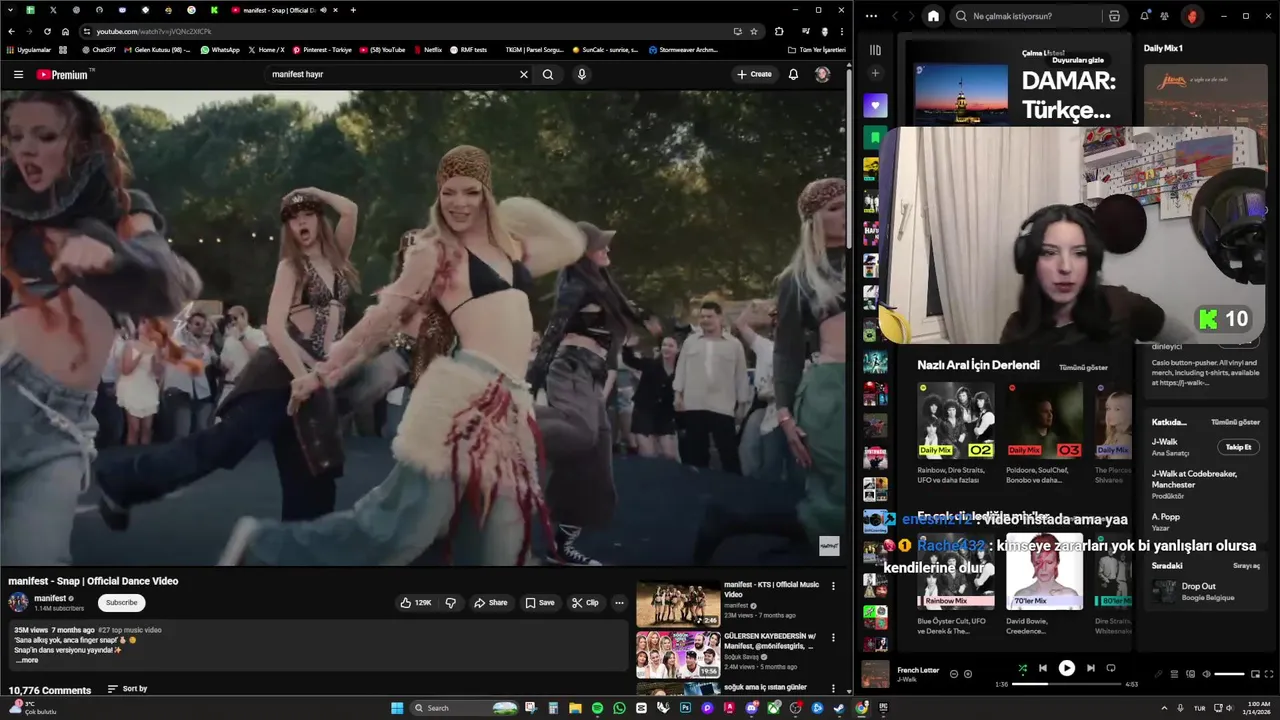Image resolution: width=1280 pixels, height=720 pixels.
Task: Open options for GÜLERSEN KAYBEDERSİN suggestion
Action: (833, 638)
